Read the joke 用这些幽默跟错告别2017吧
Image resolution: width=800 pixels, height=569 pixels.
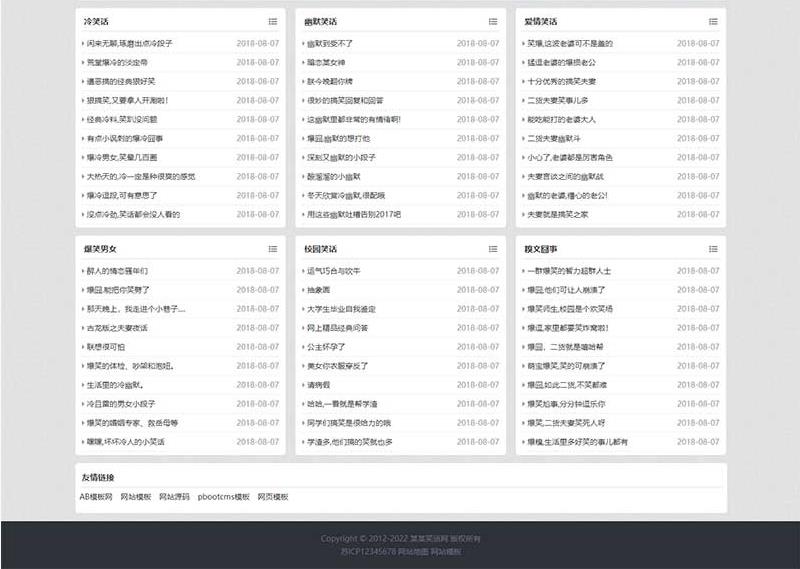click(x=353, y=214)
